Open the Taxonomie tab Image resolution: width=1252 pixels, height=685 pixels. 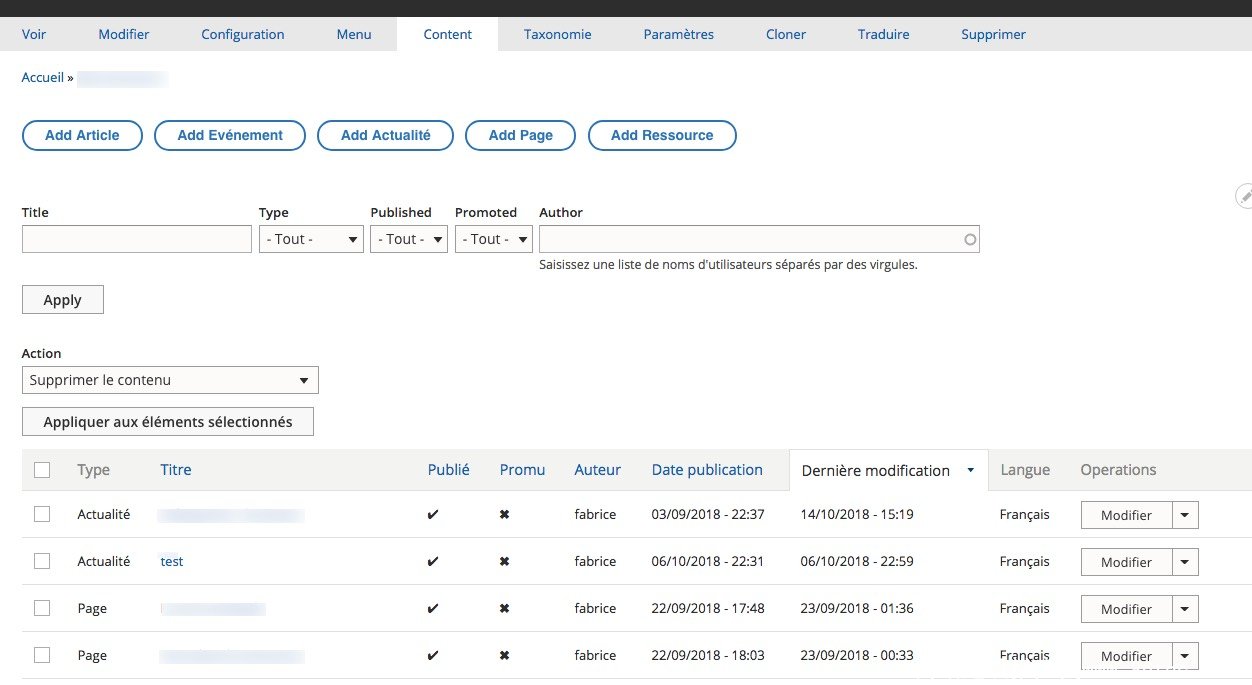click(x=558, y=34)
